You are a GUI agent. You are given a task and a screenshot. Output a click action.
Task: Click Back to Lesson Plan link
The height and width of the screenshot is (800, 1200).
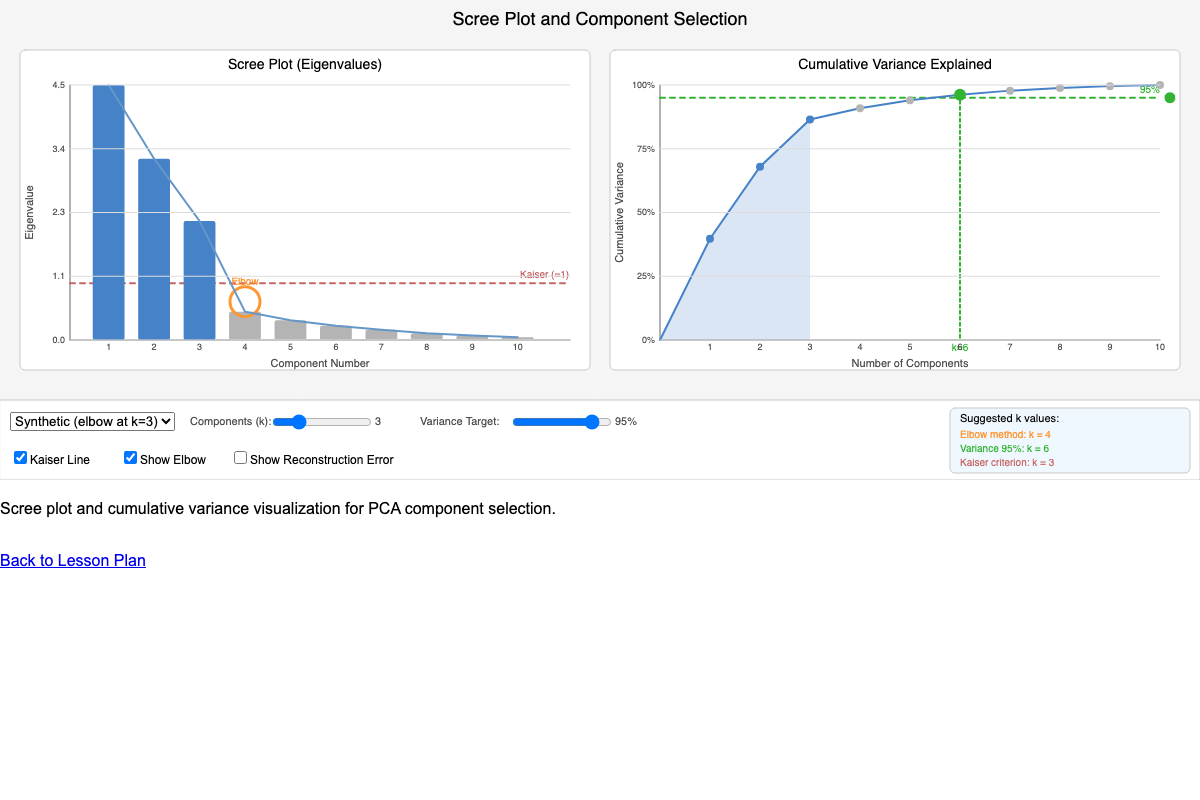coord(73,560)
